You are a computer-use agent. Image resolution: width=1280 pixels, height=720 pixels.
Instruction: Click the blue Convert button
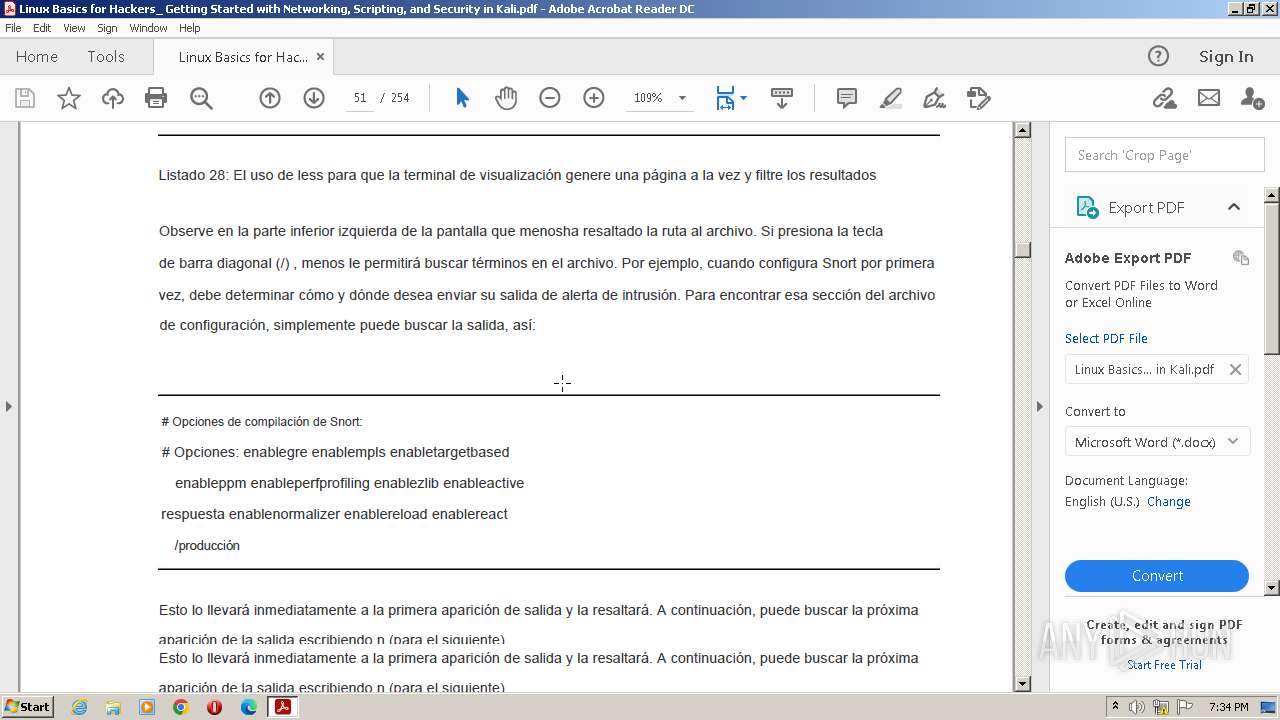click(x=1157, y=576)
